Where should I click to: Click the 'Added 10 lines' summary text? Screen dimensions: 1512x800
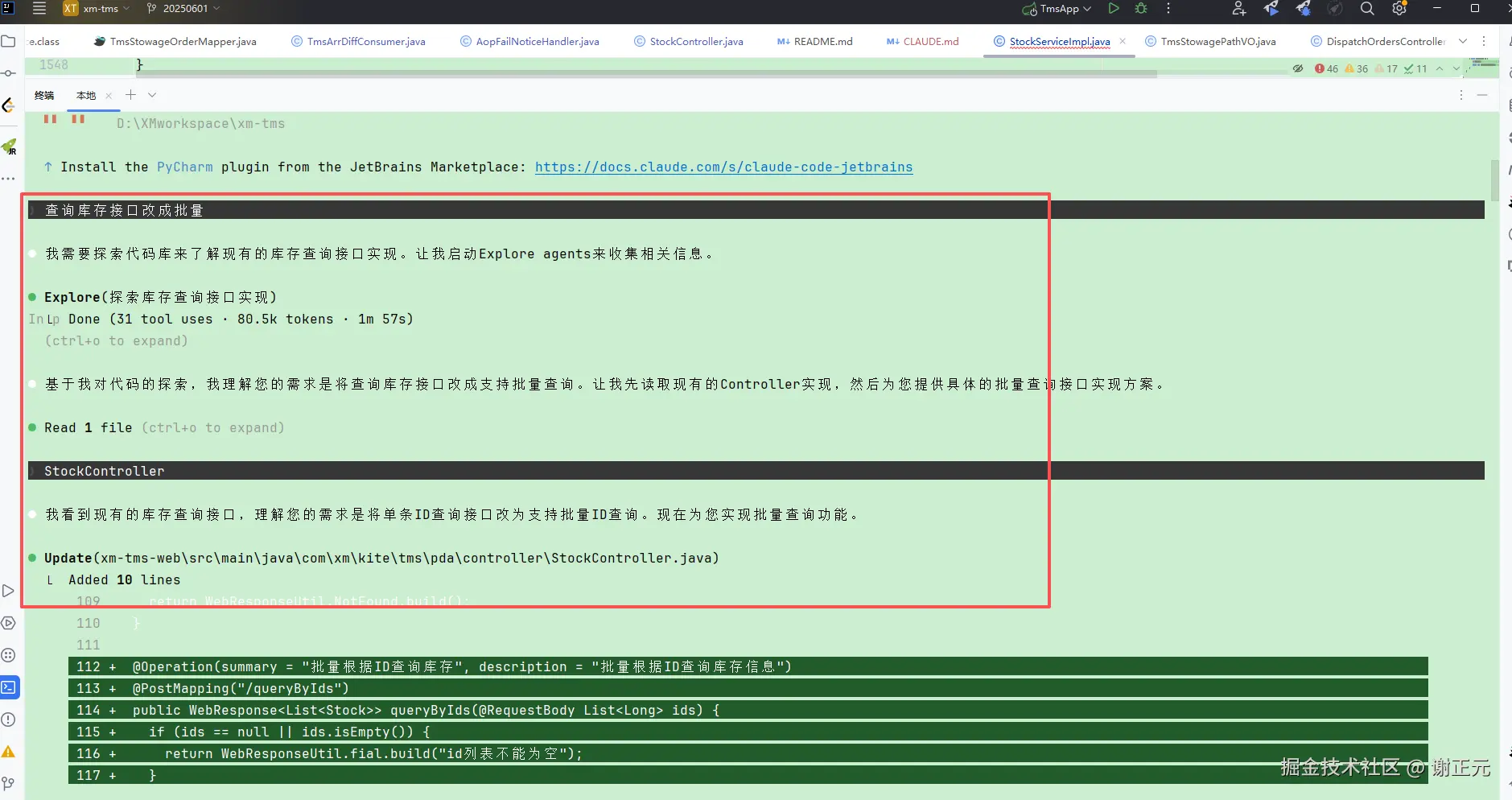point(125,580)
